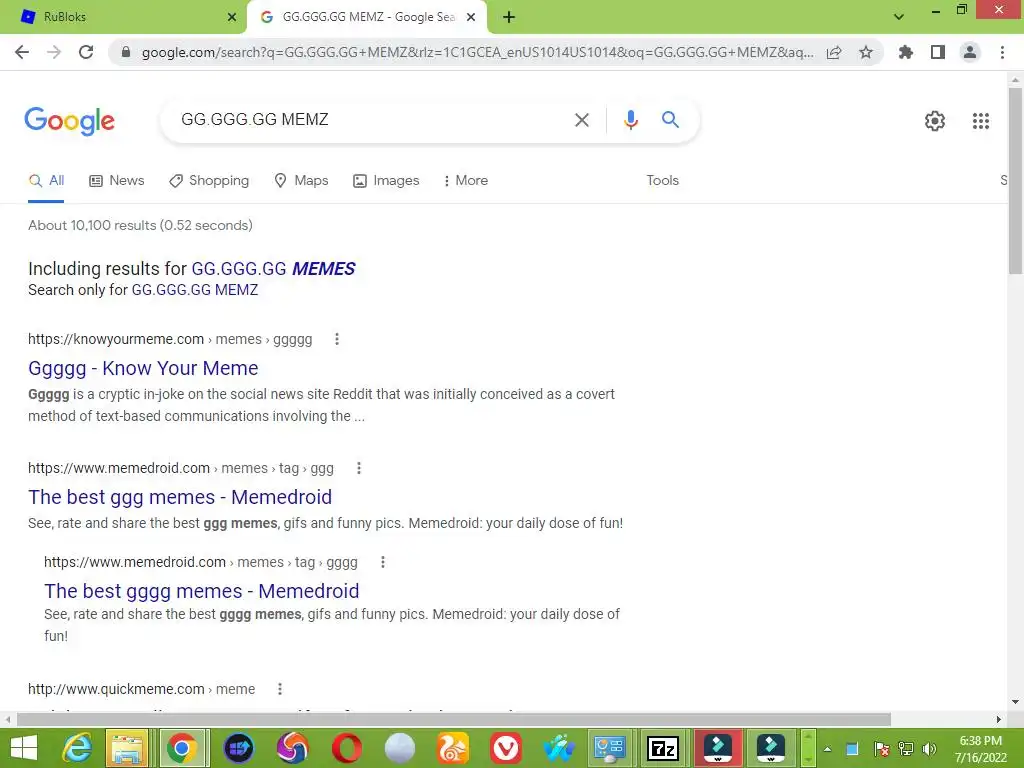Screen dimensions: 1024x768
Task: Switch to the Shopping results tab
Action: click(209, 181)
